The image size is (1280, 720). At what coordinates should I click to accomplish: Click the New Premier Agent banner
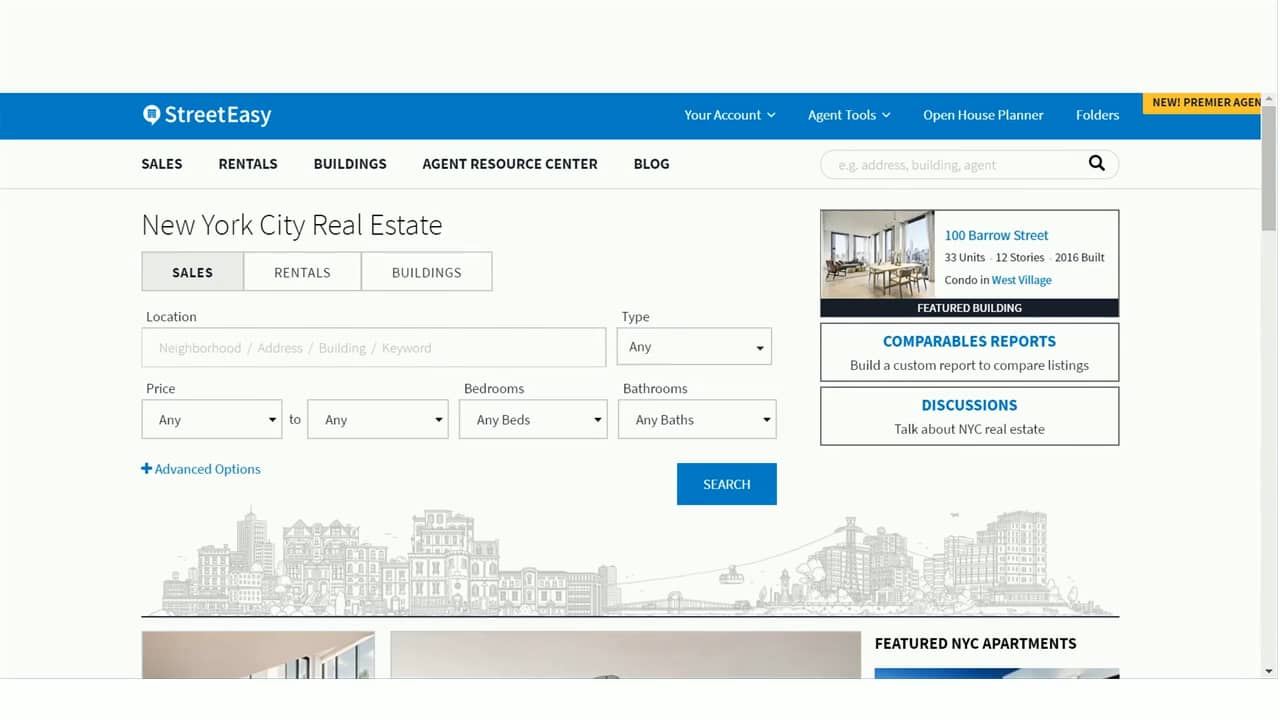[x=1202, y=103]
